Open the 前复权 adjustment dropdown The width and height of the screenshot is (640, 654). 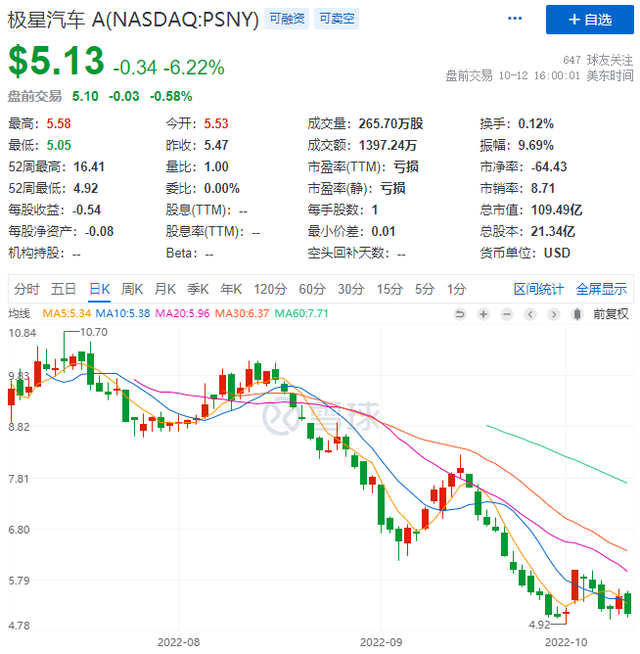tap(611, 314)
